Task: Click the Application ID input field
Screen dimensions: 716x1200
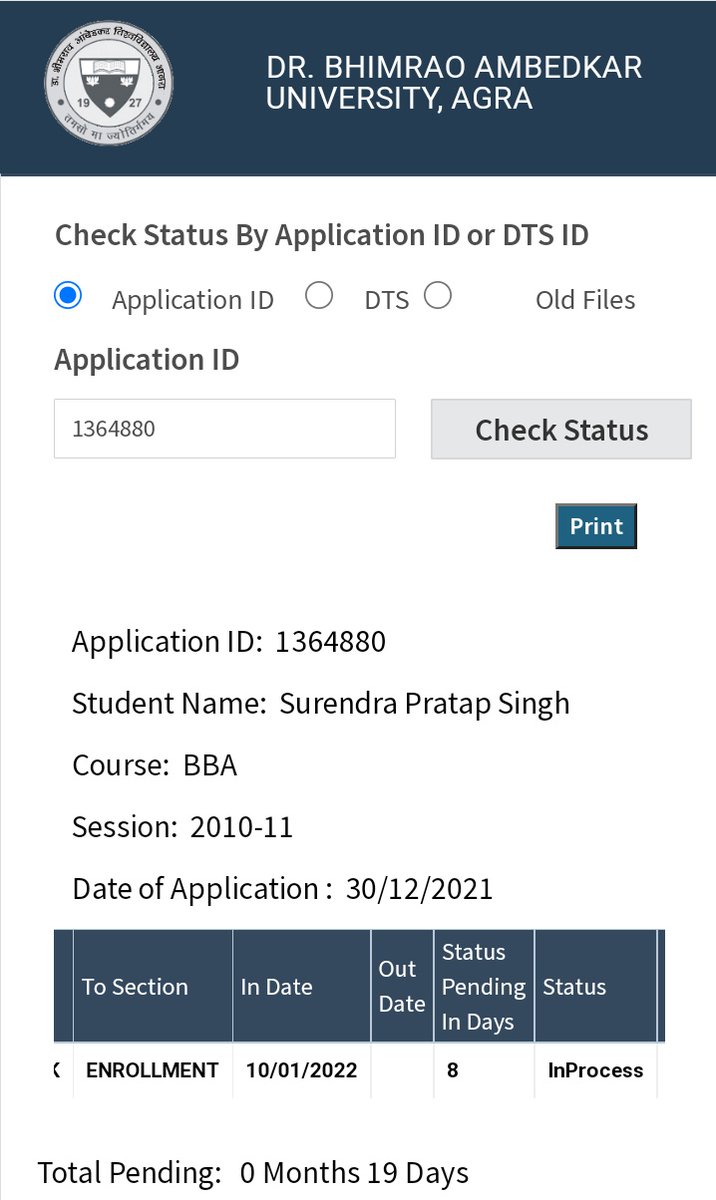Action: point(225,429)
